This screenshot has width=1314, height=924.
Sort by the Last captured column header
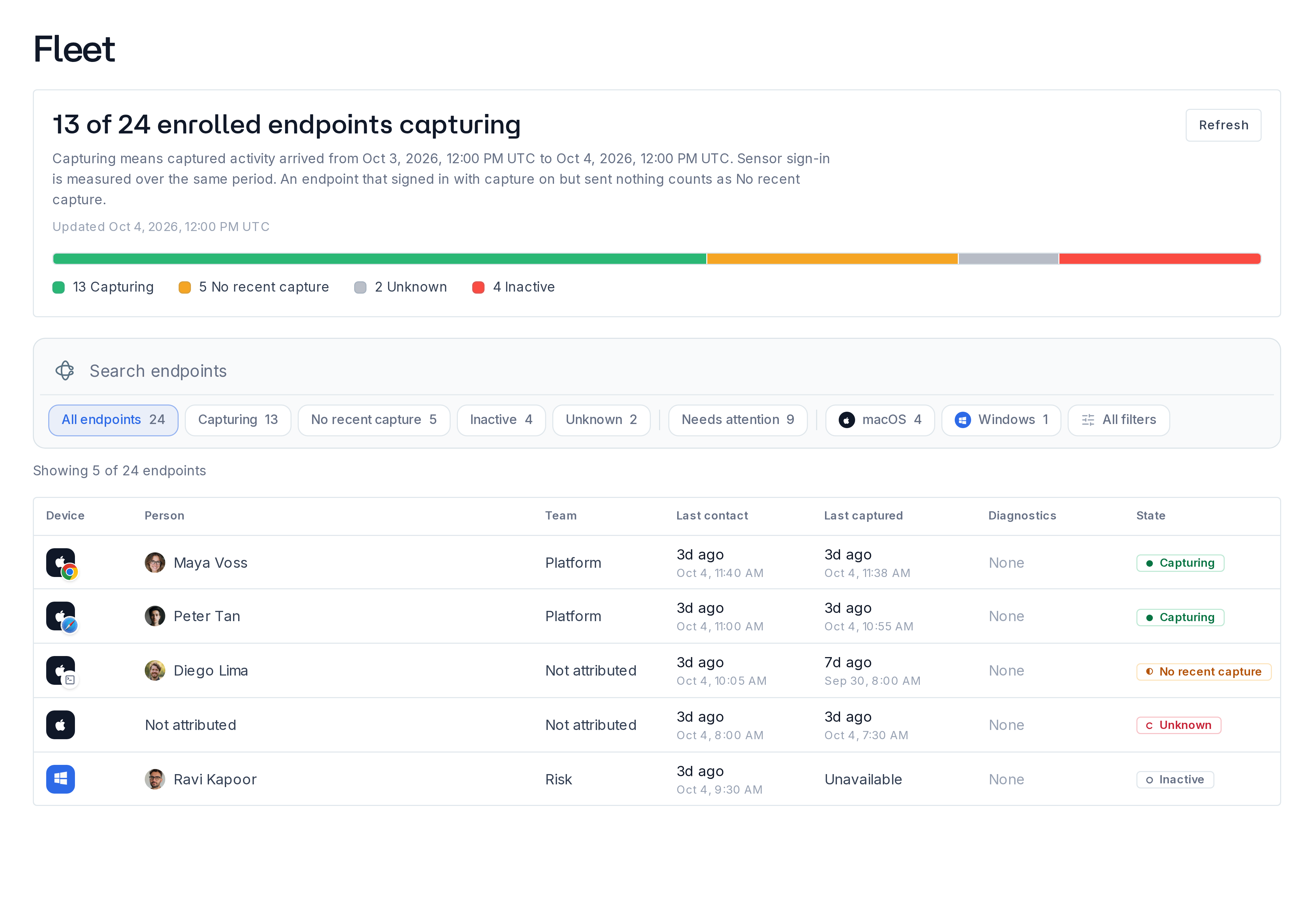[863, 515]
